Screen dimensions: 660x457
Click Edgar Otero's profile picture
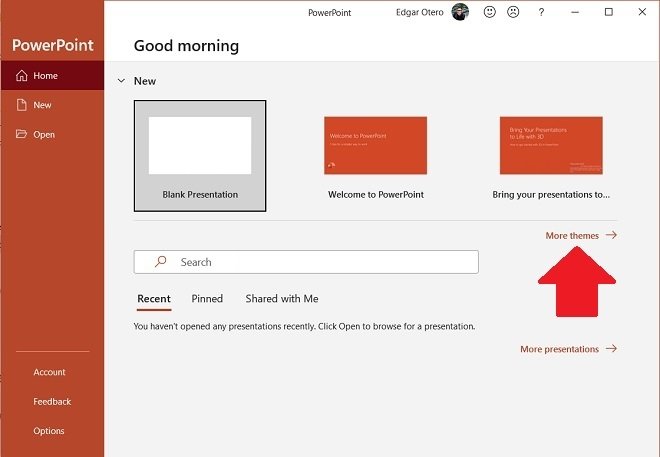click(x=460, y=12)
